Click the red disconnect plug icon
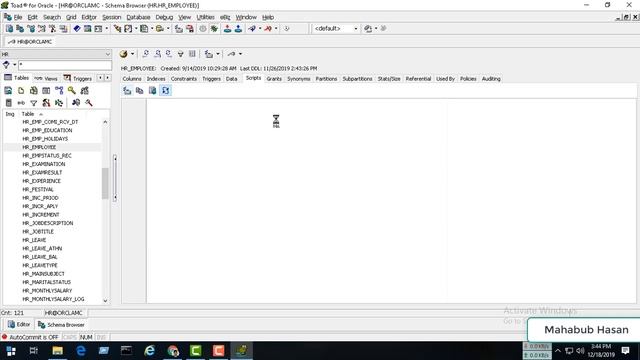Screen dimensions: 640x360 268,29
